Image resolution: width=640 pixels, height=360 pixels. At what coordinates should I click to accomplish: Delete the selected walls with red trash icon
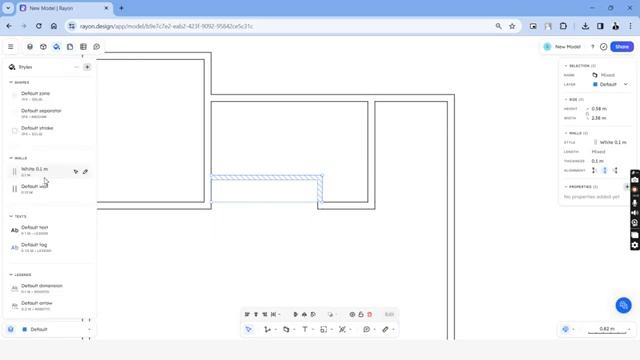(370, 314)
